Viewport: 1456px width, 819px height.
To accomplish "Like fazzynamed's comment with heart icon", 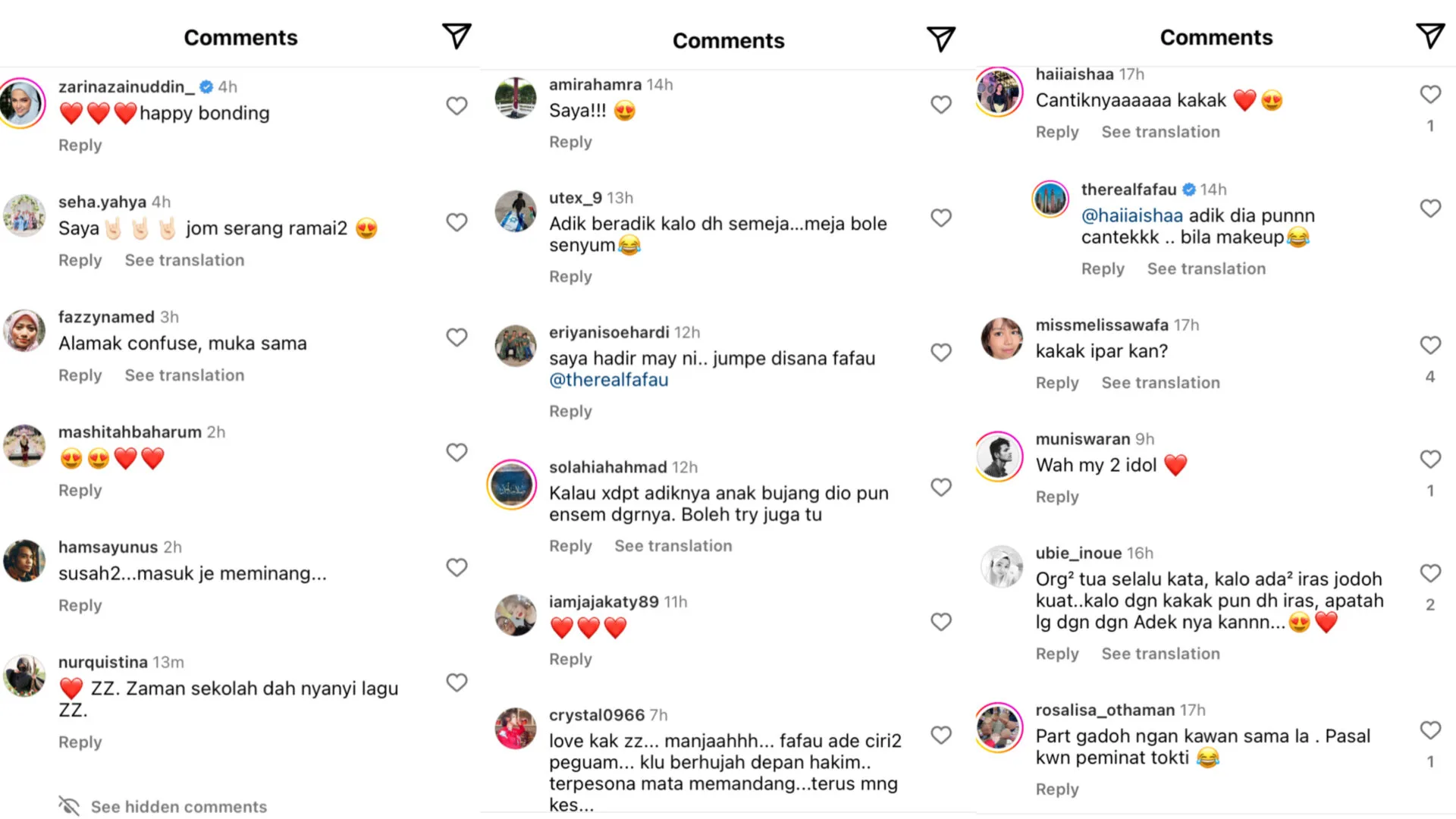I will [457, 337].
